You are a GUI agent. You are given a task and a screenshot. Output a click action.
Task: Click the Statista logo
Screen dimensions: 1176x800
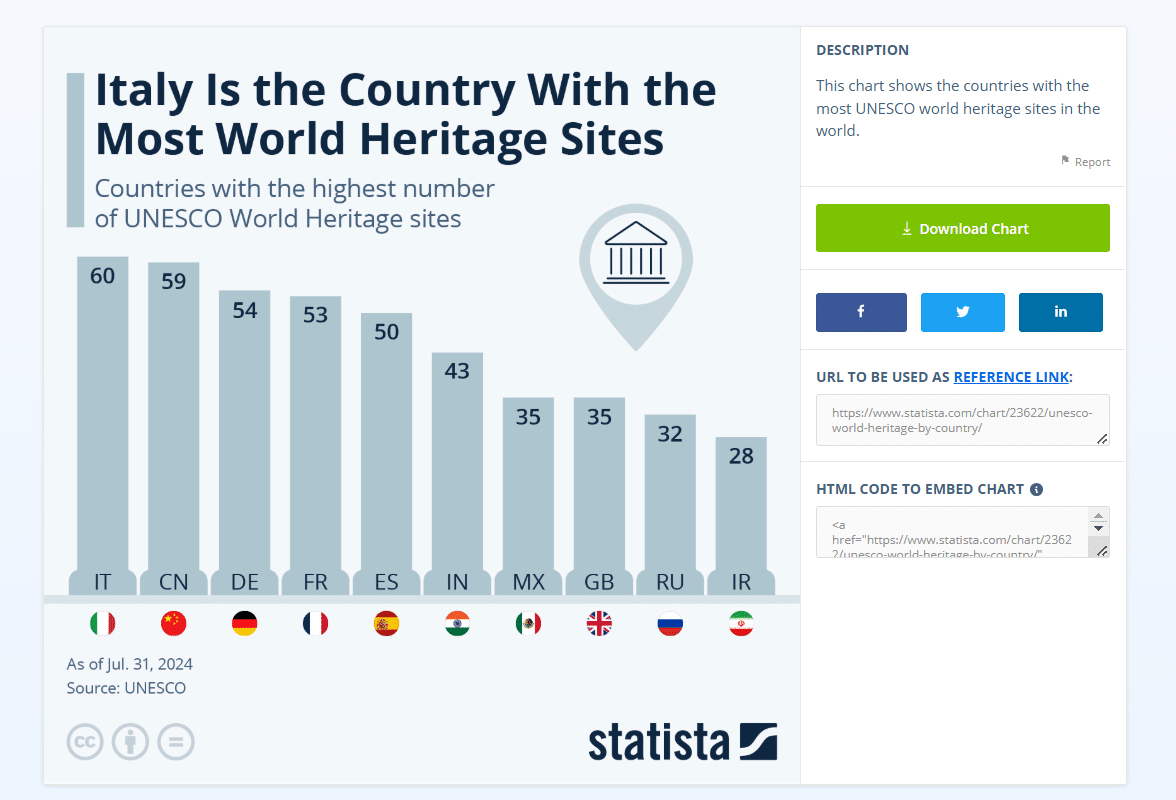(x=683, y=742)
